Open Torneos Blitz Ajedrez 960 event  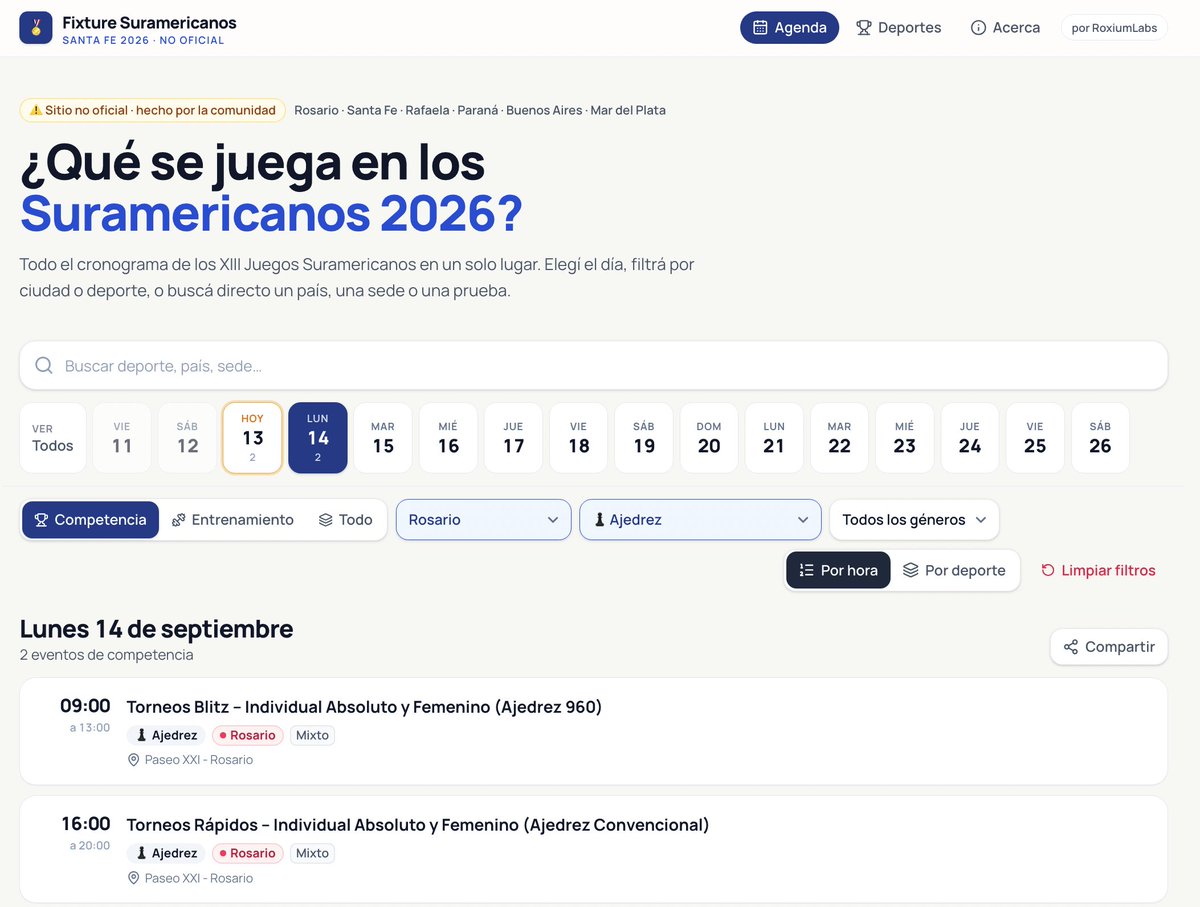[593, 731]
